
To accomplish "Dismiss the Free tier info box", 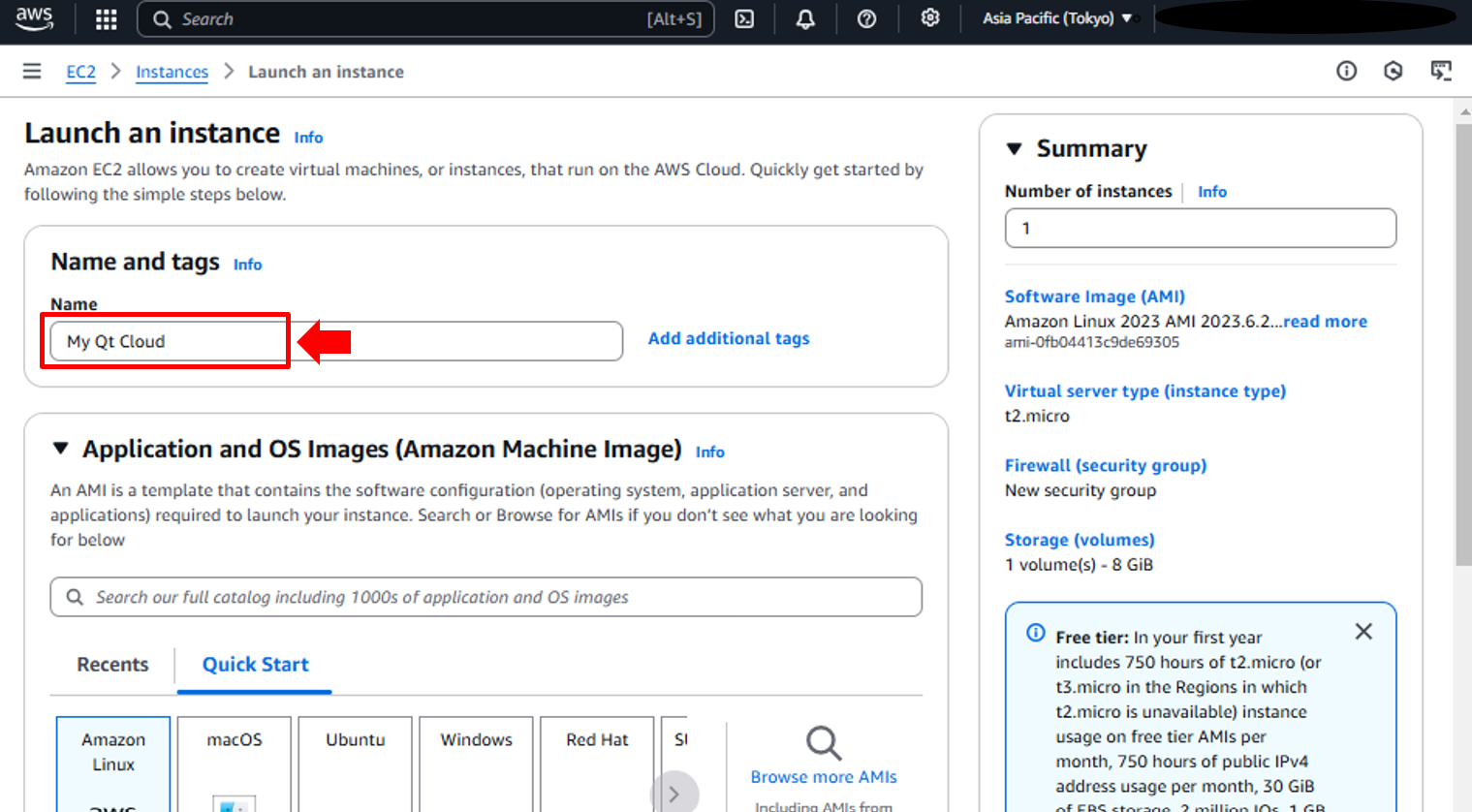I will tap(1362, 632).
